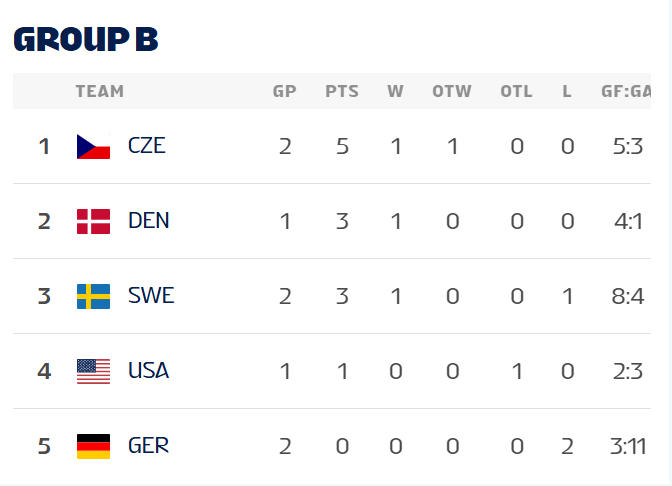Click the OTL column header
The image size is (672, 486).
coord(517,91)
